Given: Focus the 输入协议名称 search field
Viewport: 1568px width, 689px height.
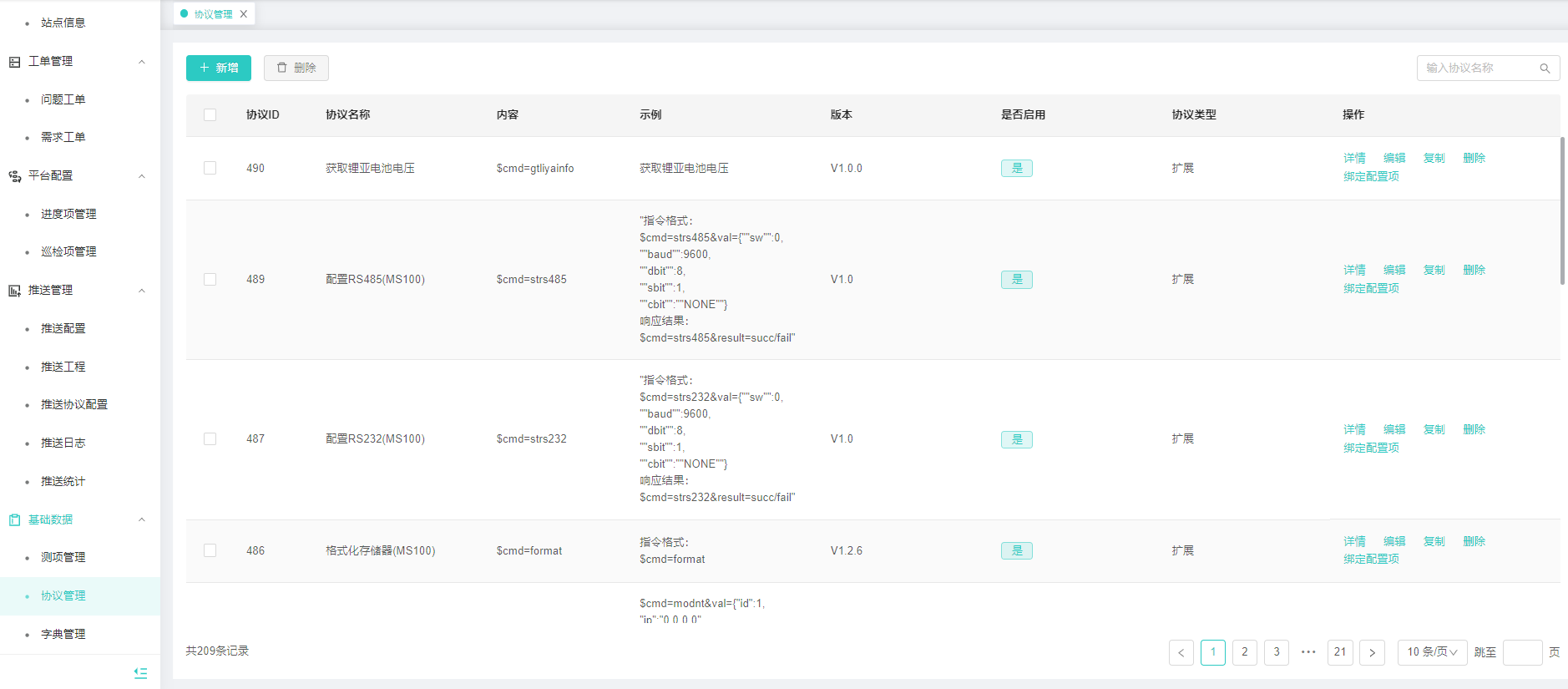Looking at the screenshot, I should pos(1478,68).
